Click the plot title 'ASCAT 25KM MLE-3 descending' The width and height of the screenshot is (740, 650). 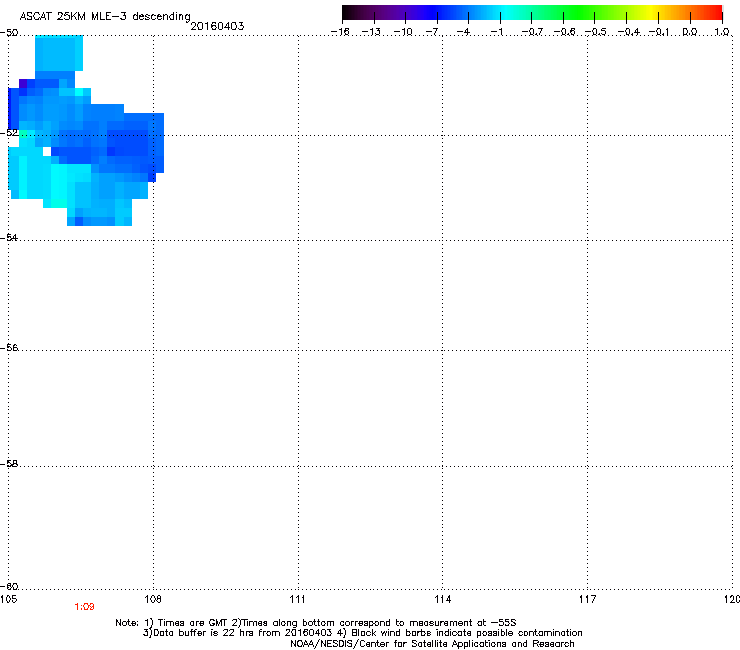click(105, 16)
